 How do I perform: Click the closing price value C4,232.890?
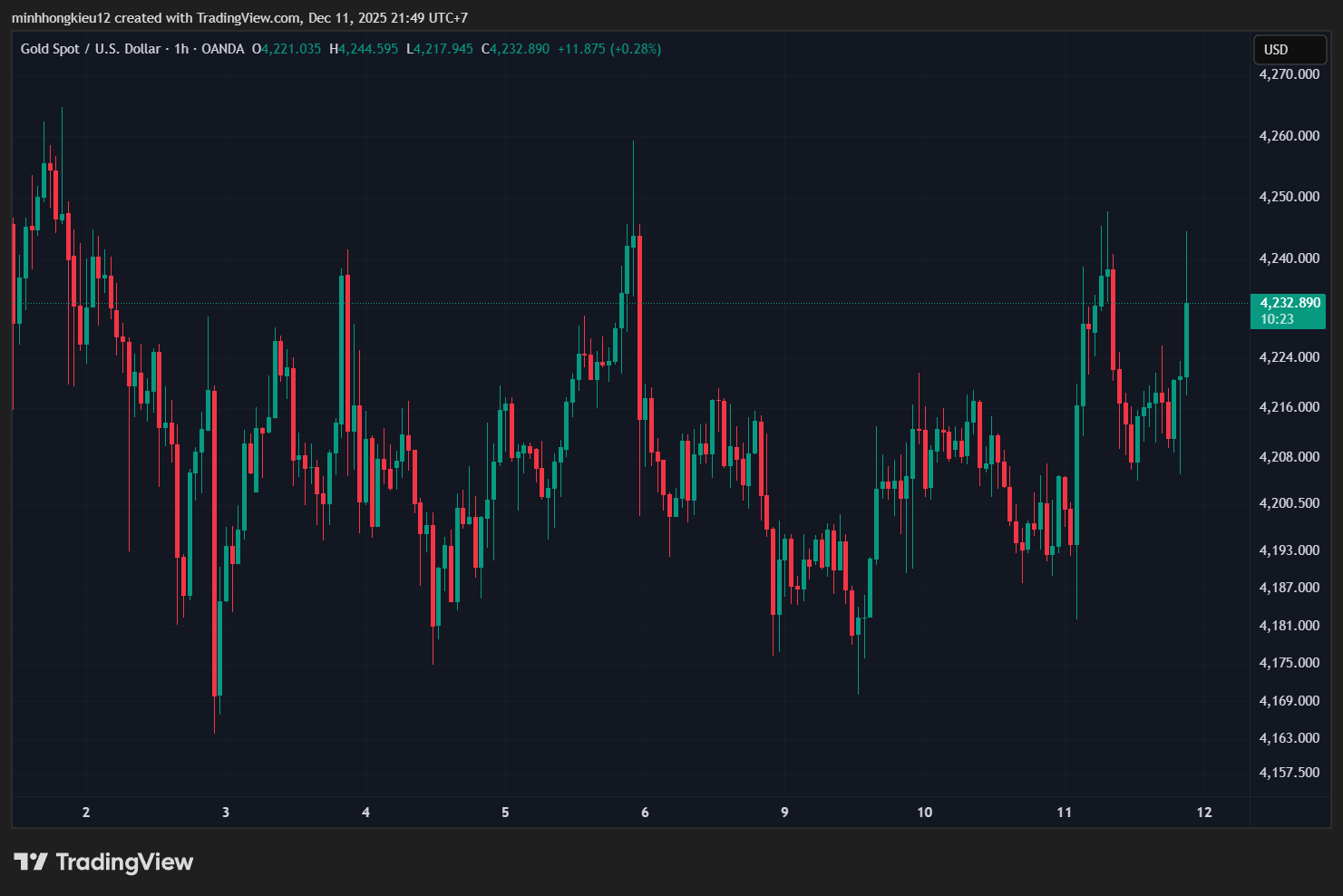[x=515, y=49]
